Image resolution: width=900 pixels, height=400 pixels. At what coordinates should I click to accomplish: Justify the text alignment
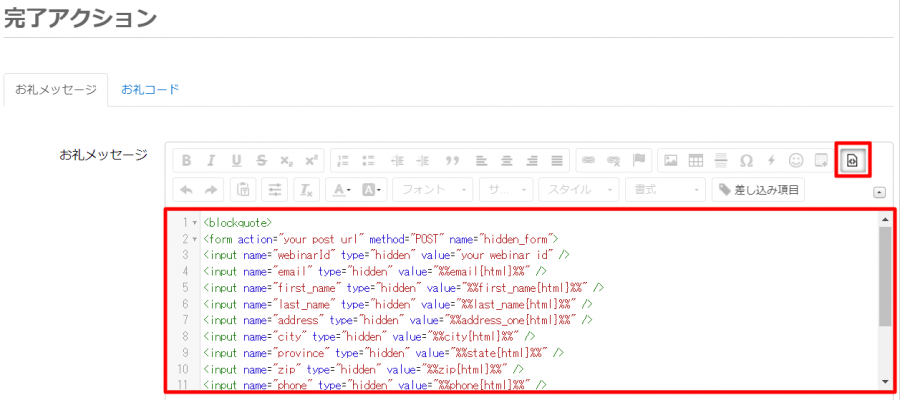click(556, 161)
